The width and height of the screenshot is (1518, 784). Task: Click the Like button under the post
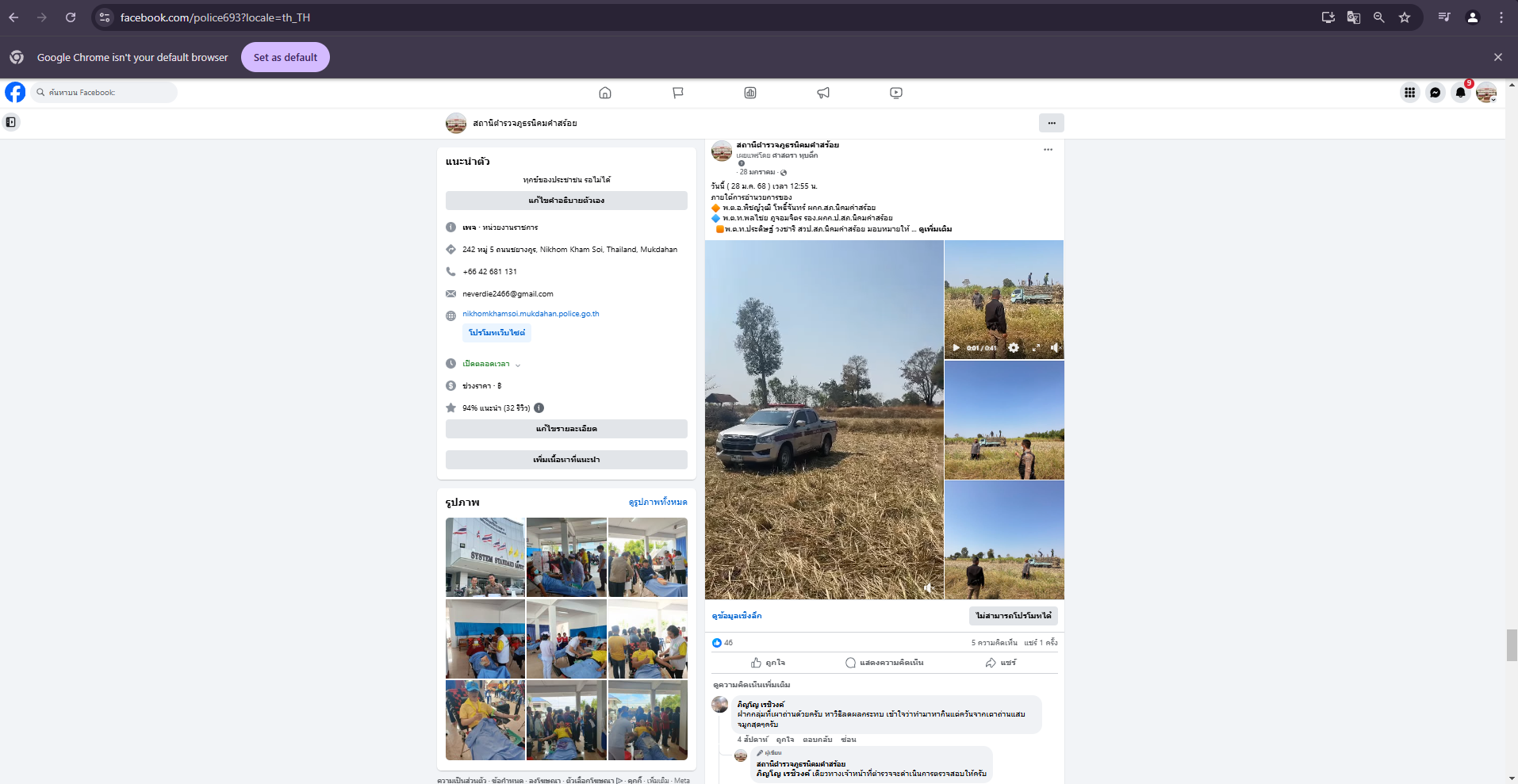pyautogui.click(x=768, y=663)
